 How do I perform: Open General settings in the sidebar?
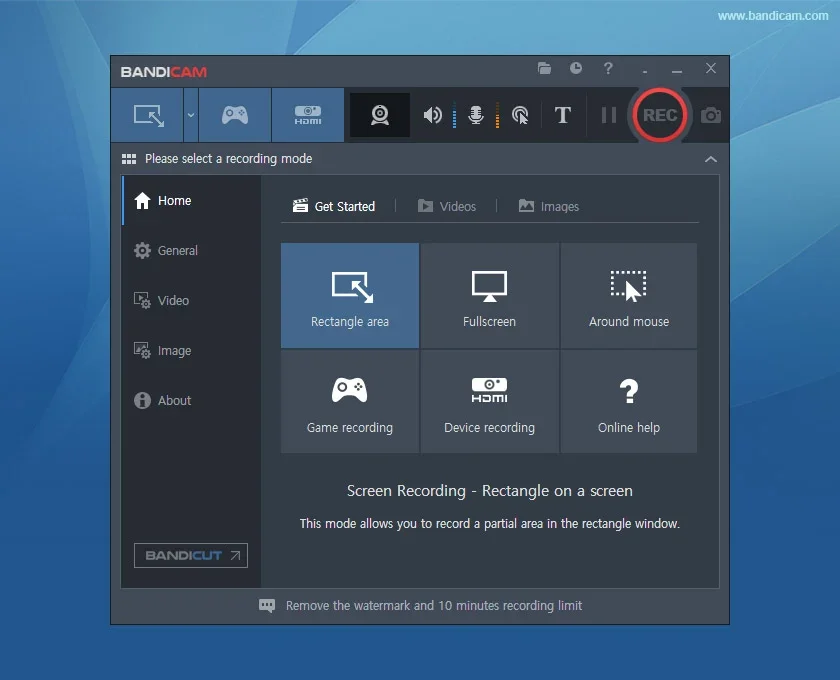pyautogui.click(x=175, y=250)
